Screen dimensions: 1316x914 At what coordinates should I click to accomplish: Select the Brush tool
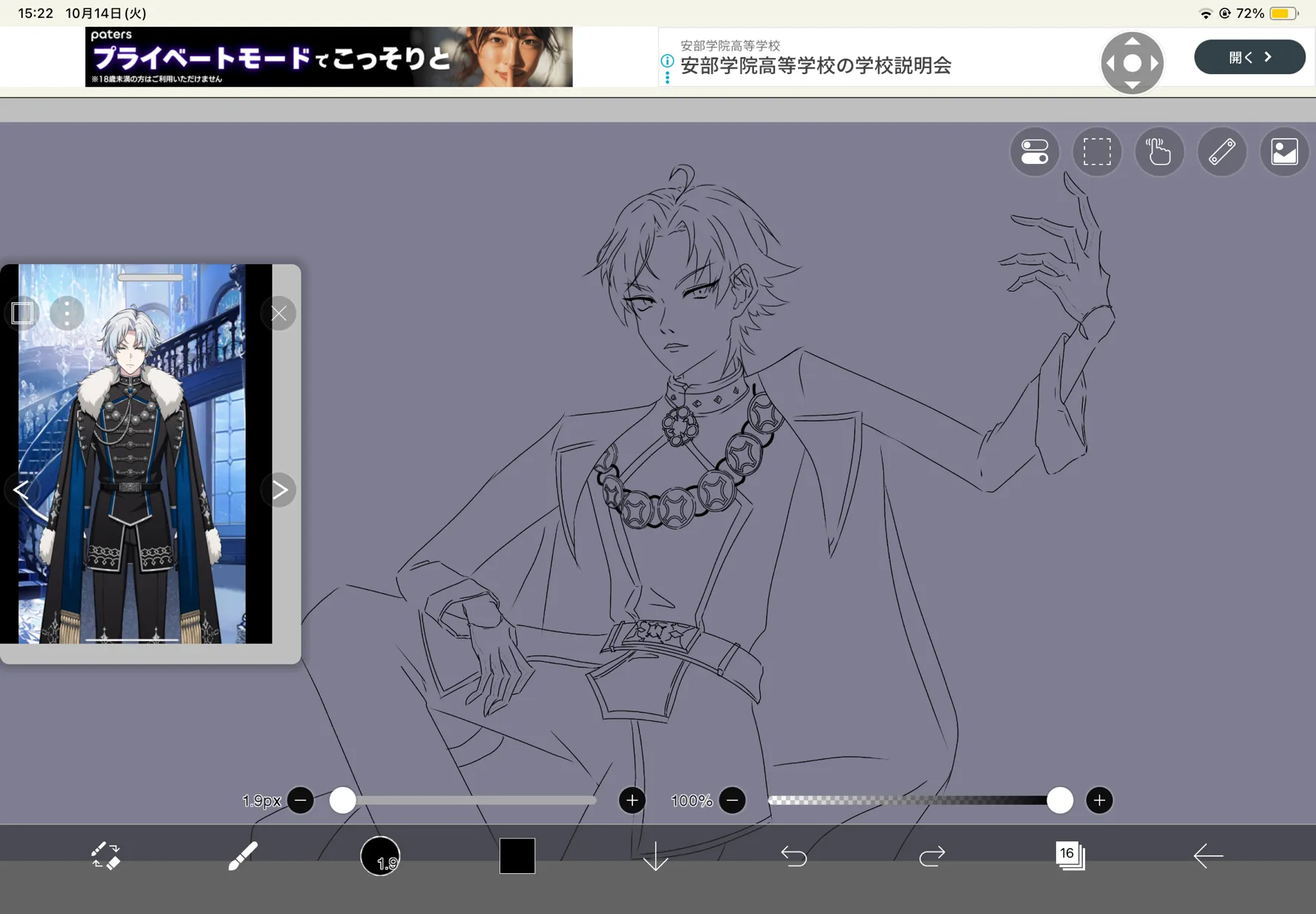243,856
